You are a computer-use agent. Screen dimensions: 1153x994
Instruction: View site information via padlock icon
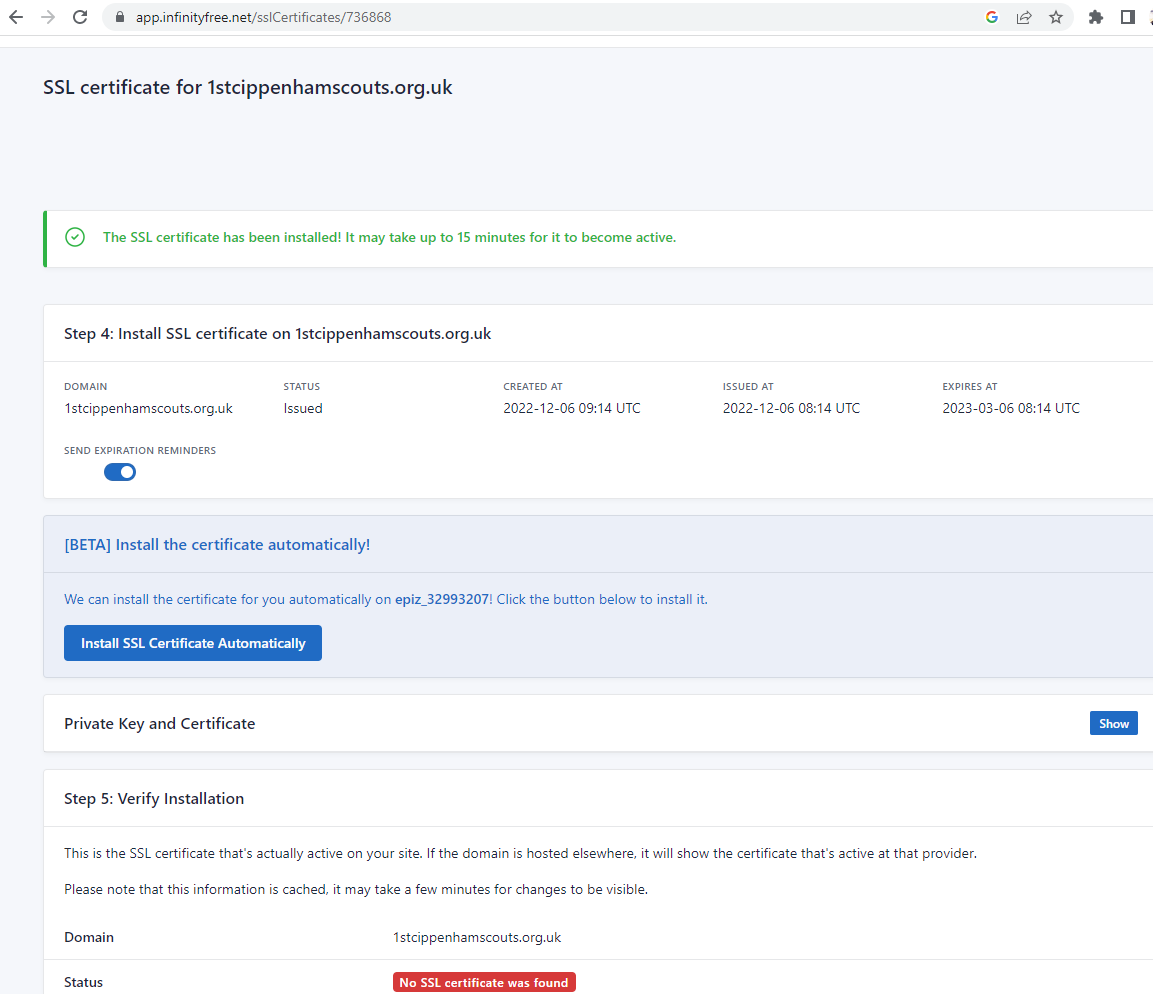(x=119, y=17)
